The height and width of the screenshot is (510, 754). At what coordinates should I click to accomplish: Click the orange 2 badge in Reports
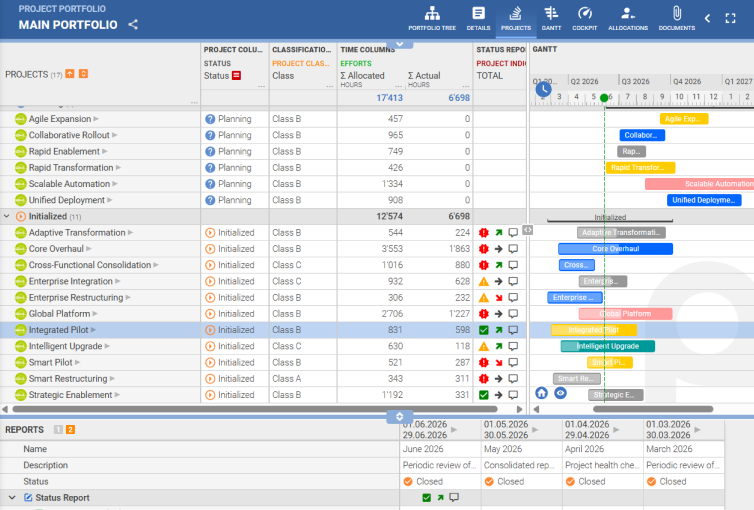click(x=70, y=430)
